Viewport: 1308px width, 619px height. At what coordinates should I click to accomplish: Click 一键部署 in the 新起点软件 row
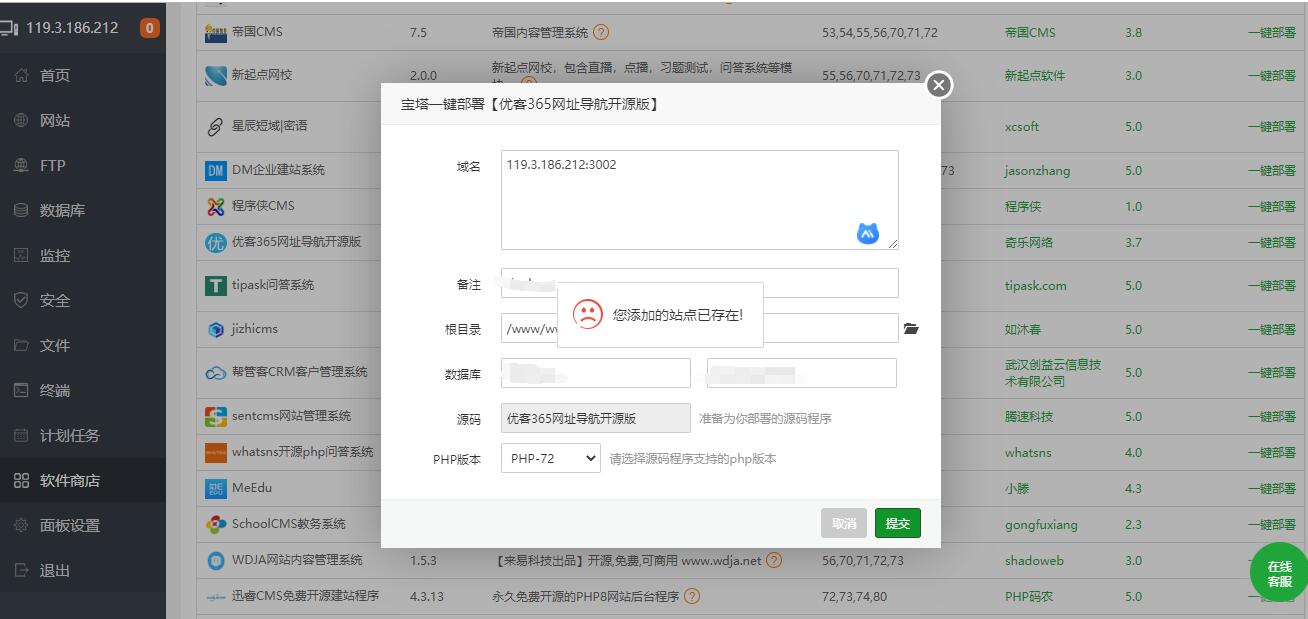click(1271, 75)
